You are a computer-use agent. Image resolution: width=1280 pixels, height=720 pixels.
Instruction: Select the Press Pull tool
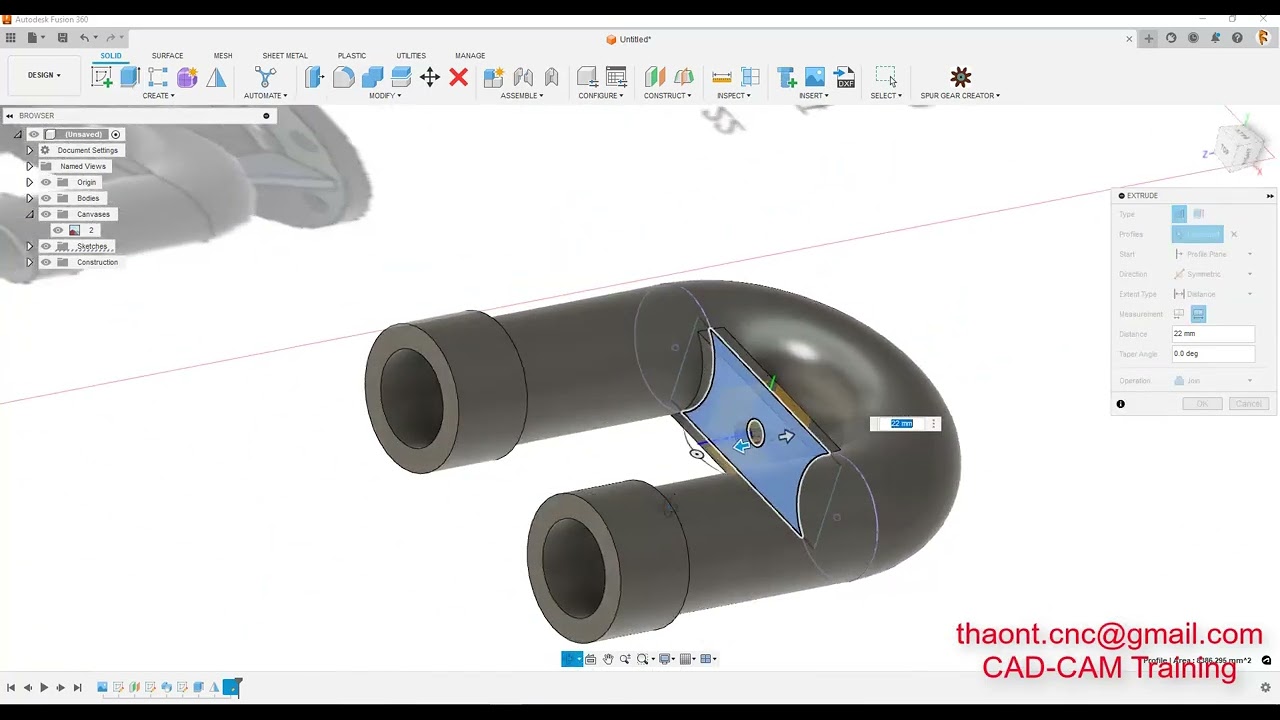[315, 77]
